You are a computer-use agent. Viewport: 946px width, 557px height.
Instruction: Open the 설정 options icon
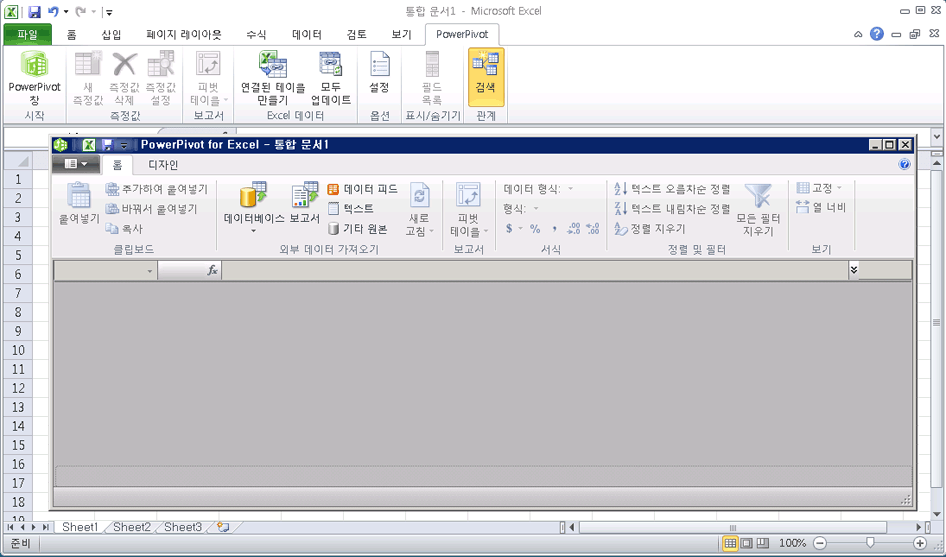379,63
